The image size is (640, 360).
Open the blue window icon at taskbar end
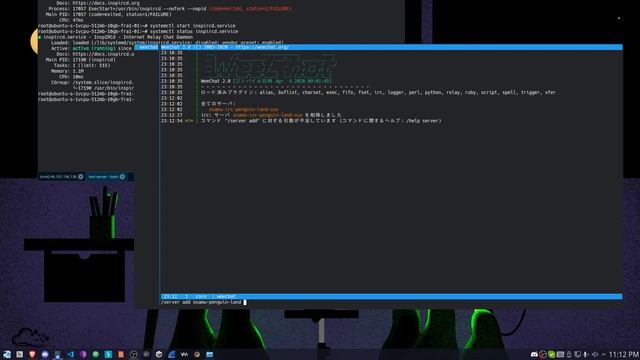[209, 354]
